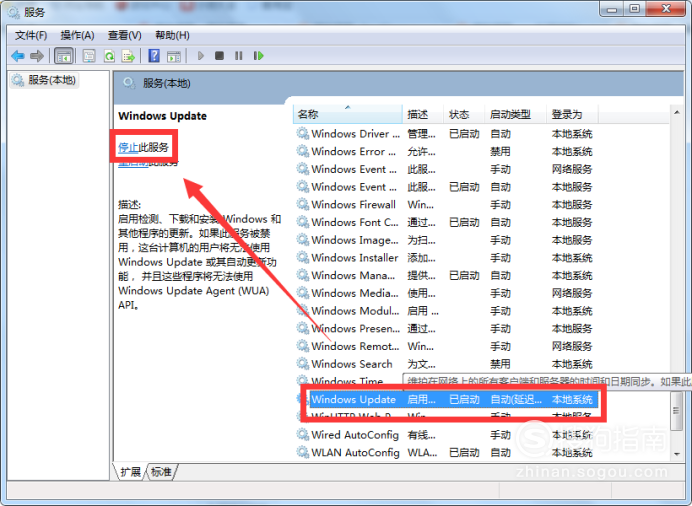Click gear icon of Windows Firewall row
Image resolution: width=692 pixels, height=506 pixels.
[303, 204]
